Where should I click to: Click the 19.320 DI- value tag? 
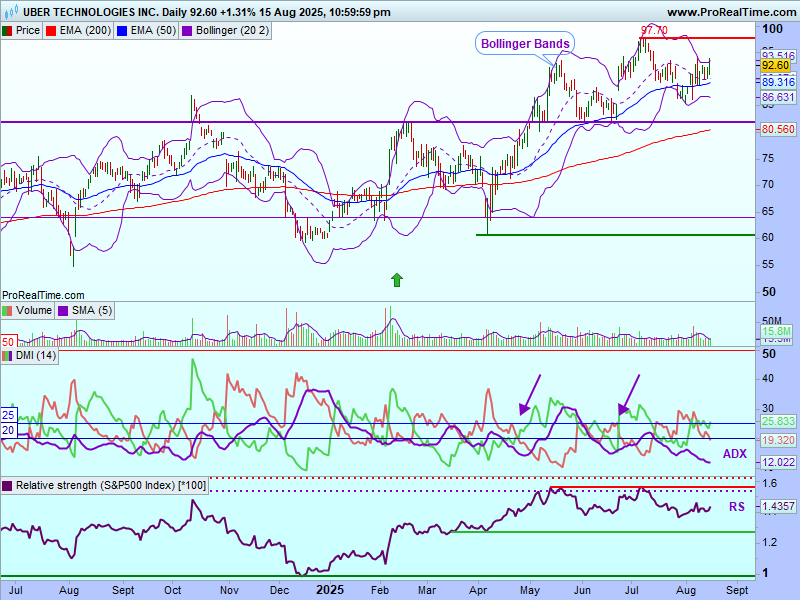click(x=778, y=440)
